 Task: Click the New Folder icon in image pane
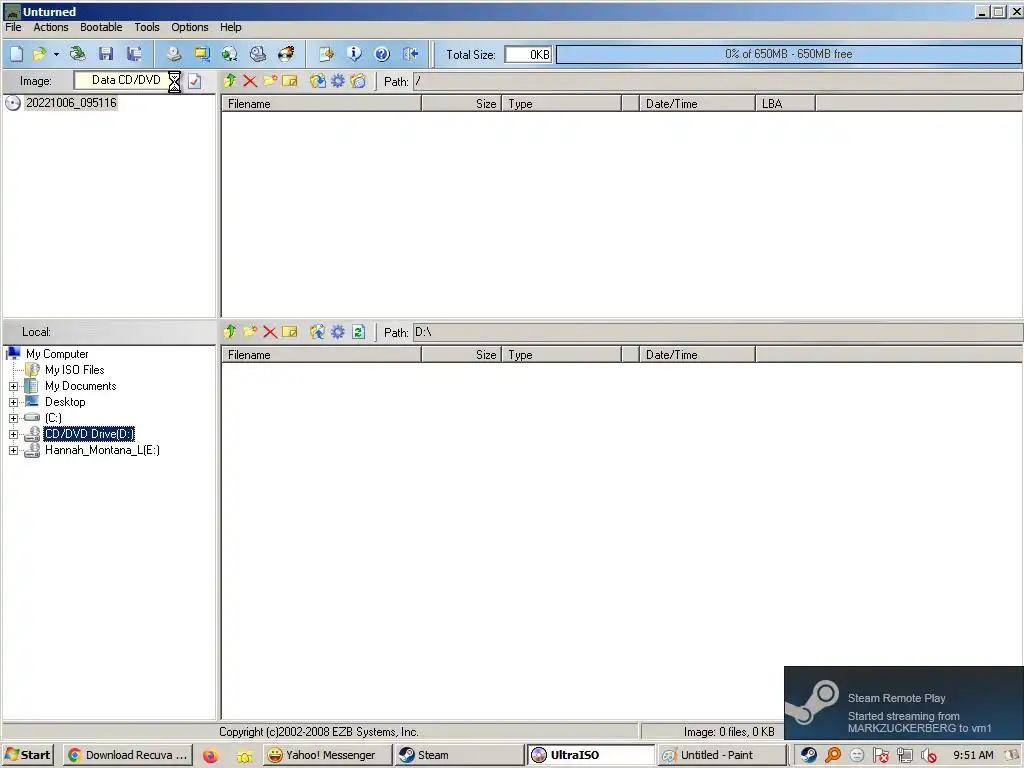tap(270, 81)
